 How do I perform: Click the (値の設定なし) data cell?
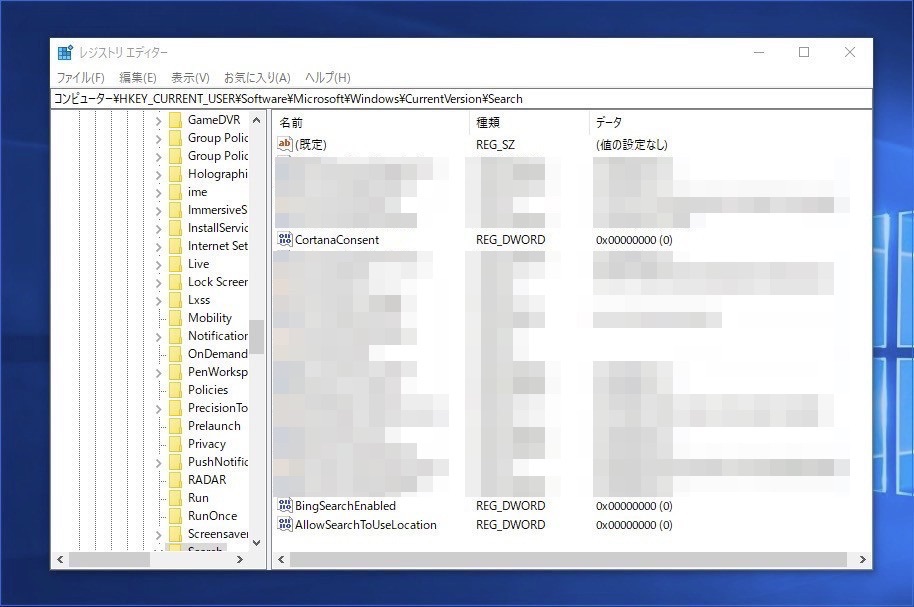click(632, 145)
